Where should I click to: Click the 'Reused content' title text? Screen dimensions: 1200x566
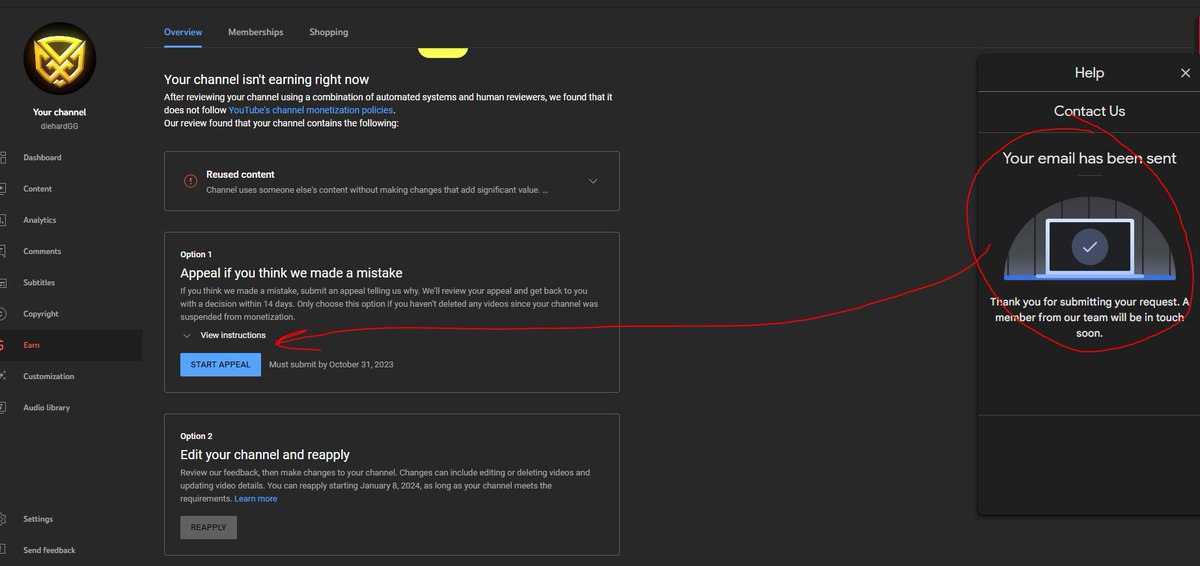click(240, 174)
